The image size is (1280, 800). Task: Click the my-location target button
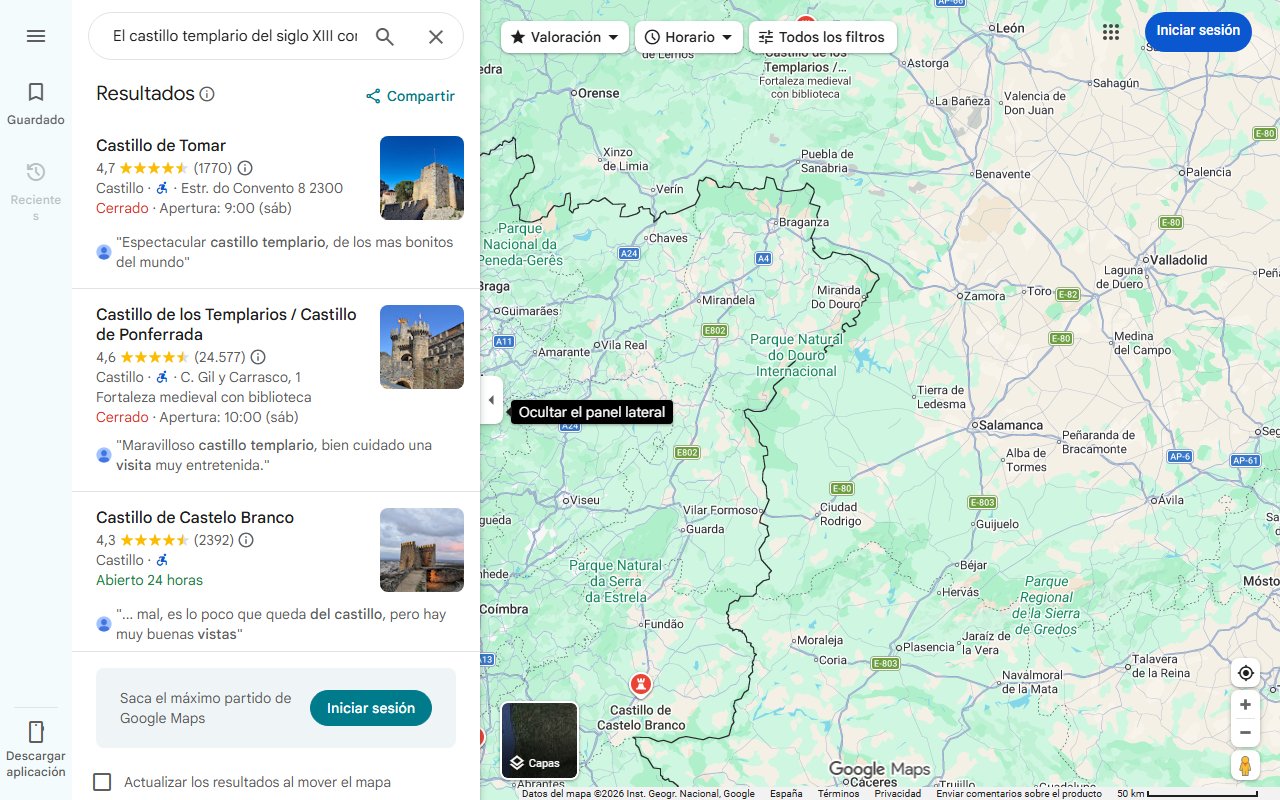pos(1245,673)
